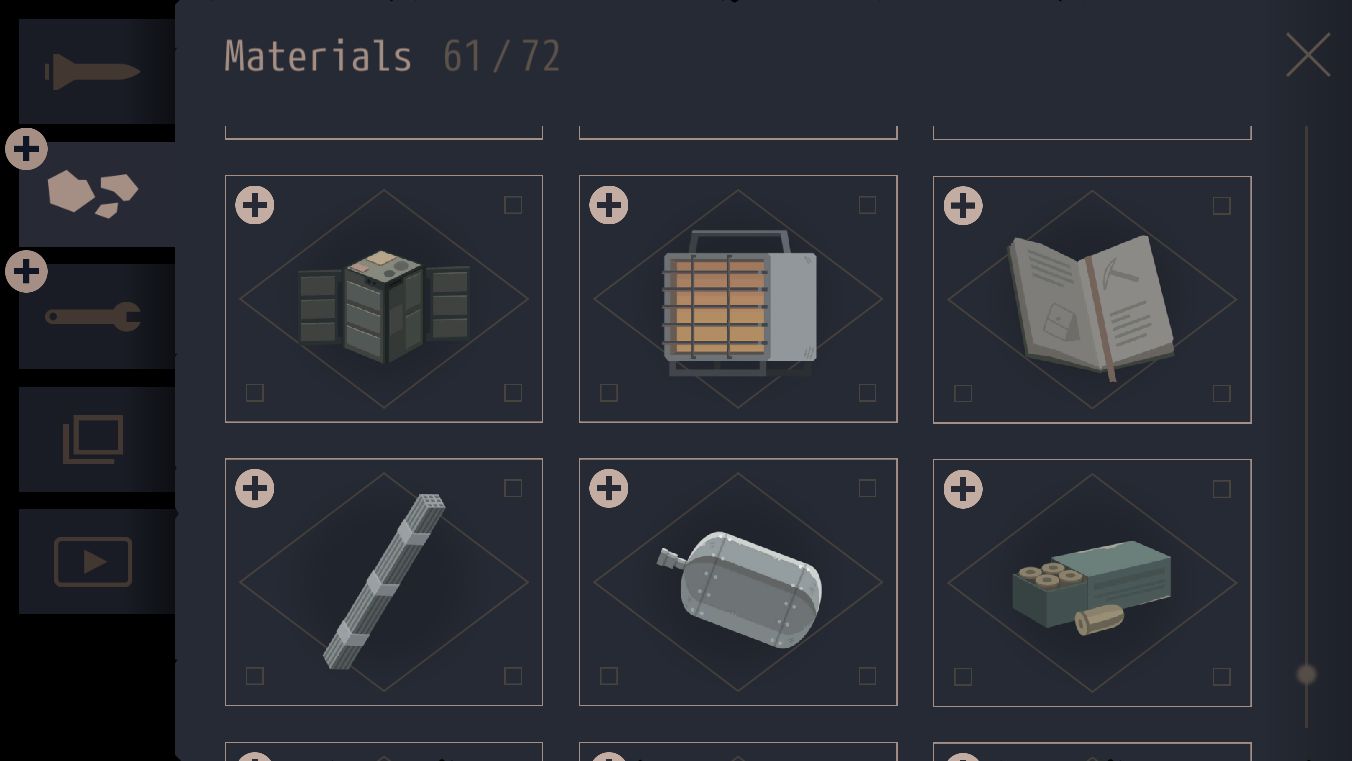Add the space heater using plus icon

coord(609,205)
